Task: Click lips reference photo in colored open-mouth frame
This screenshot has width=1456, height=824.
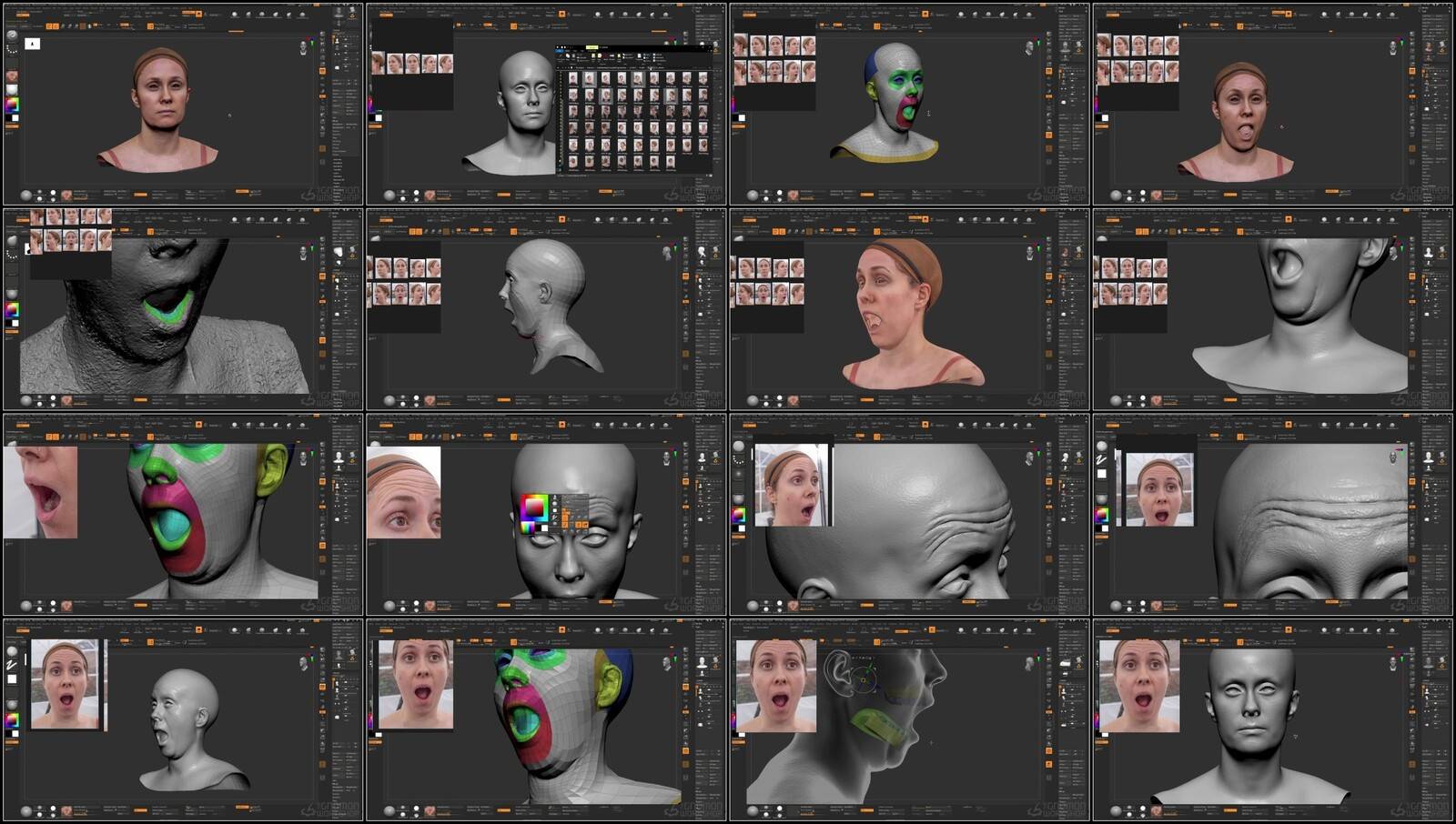Action: 40,491
